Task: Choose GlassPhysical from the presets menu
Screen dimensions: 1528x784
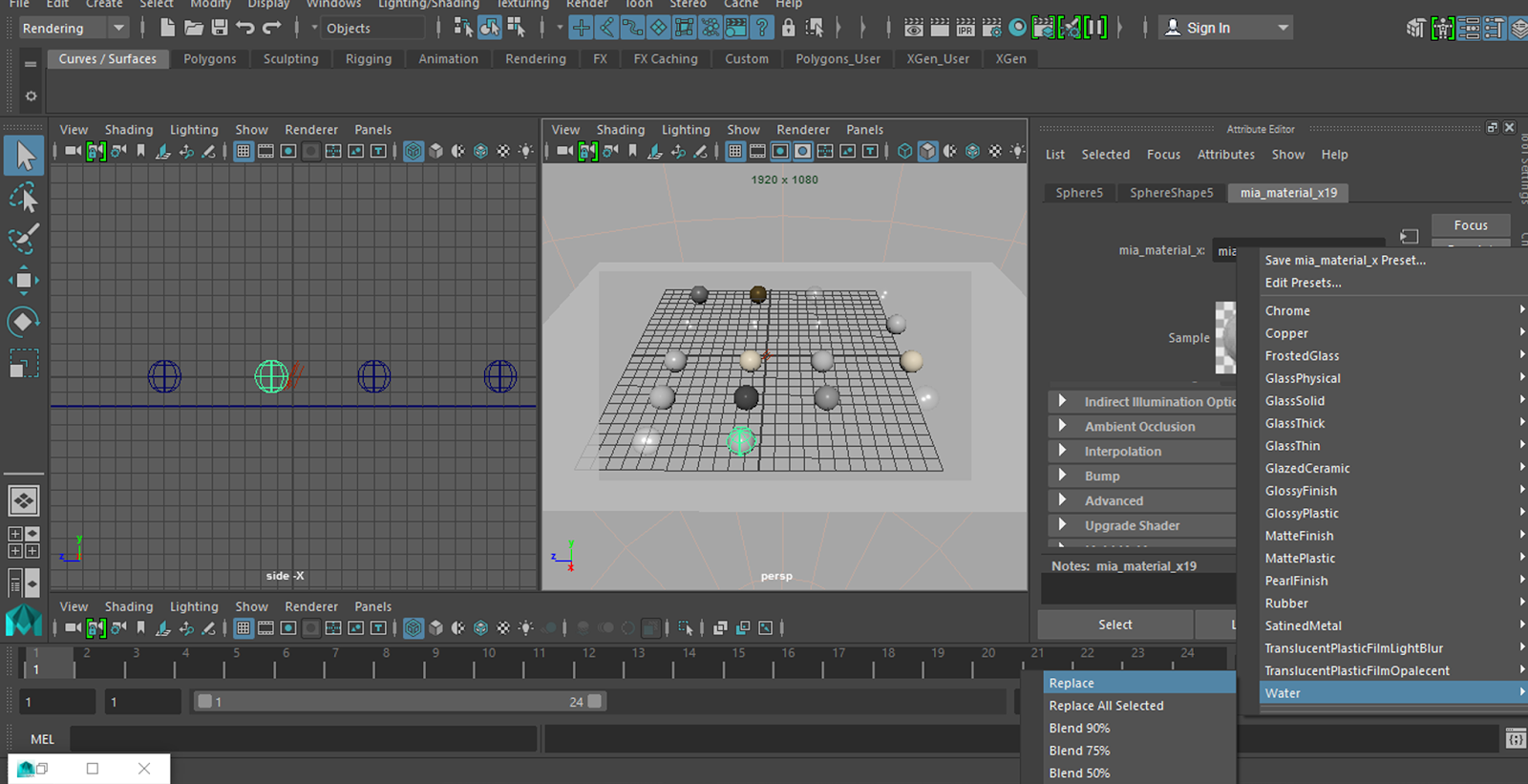Action: pyautogui.click(x=1303, y=378)
